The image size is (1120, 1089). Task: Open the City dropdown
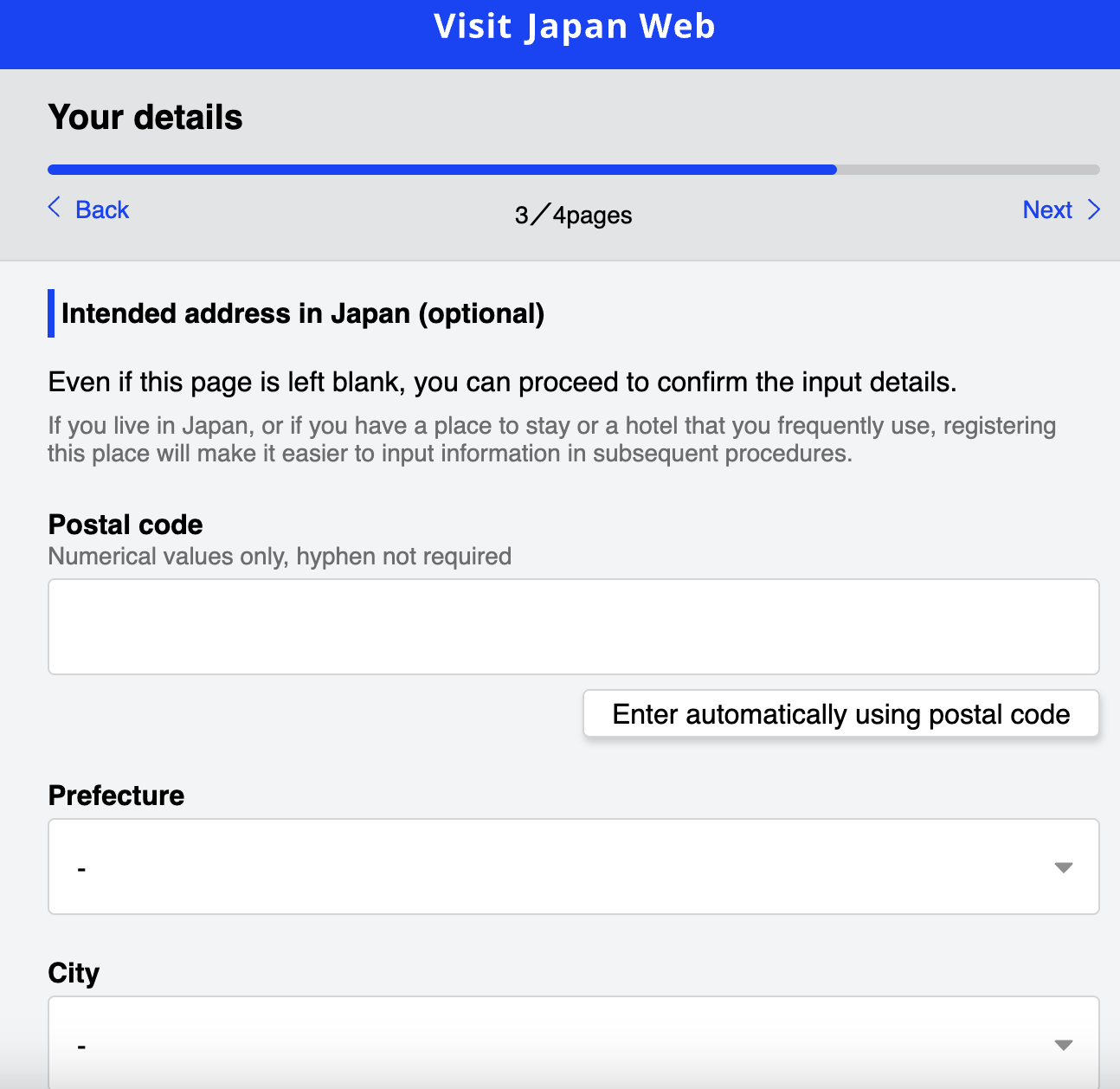pyautogui.click(x=574, y=1042)
